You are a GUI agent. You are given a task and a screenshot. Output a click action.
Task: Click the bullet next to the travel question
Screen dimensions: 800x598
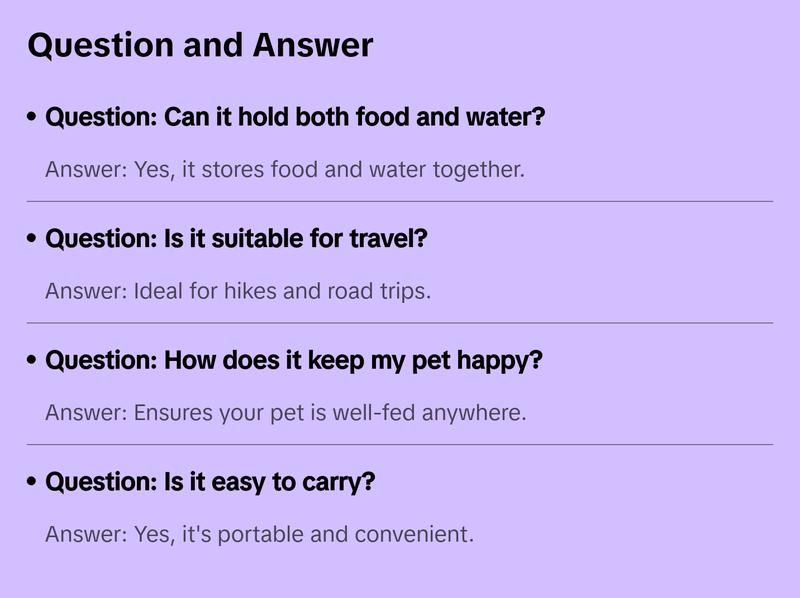tap(32, 239)
